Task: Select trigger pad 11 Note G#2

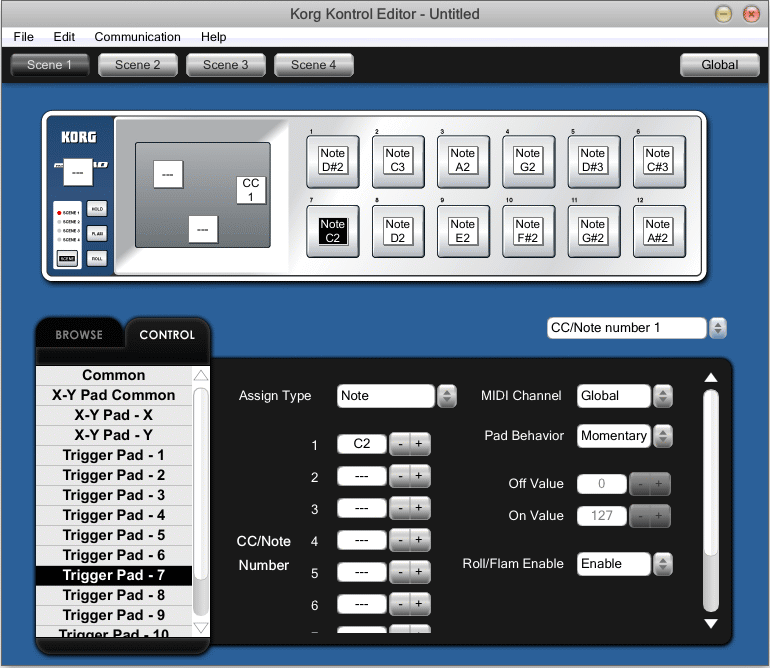Action: tap(594, 231)
